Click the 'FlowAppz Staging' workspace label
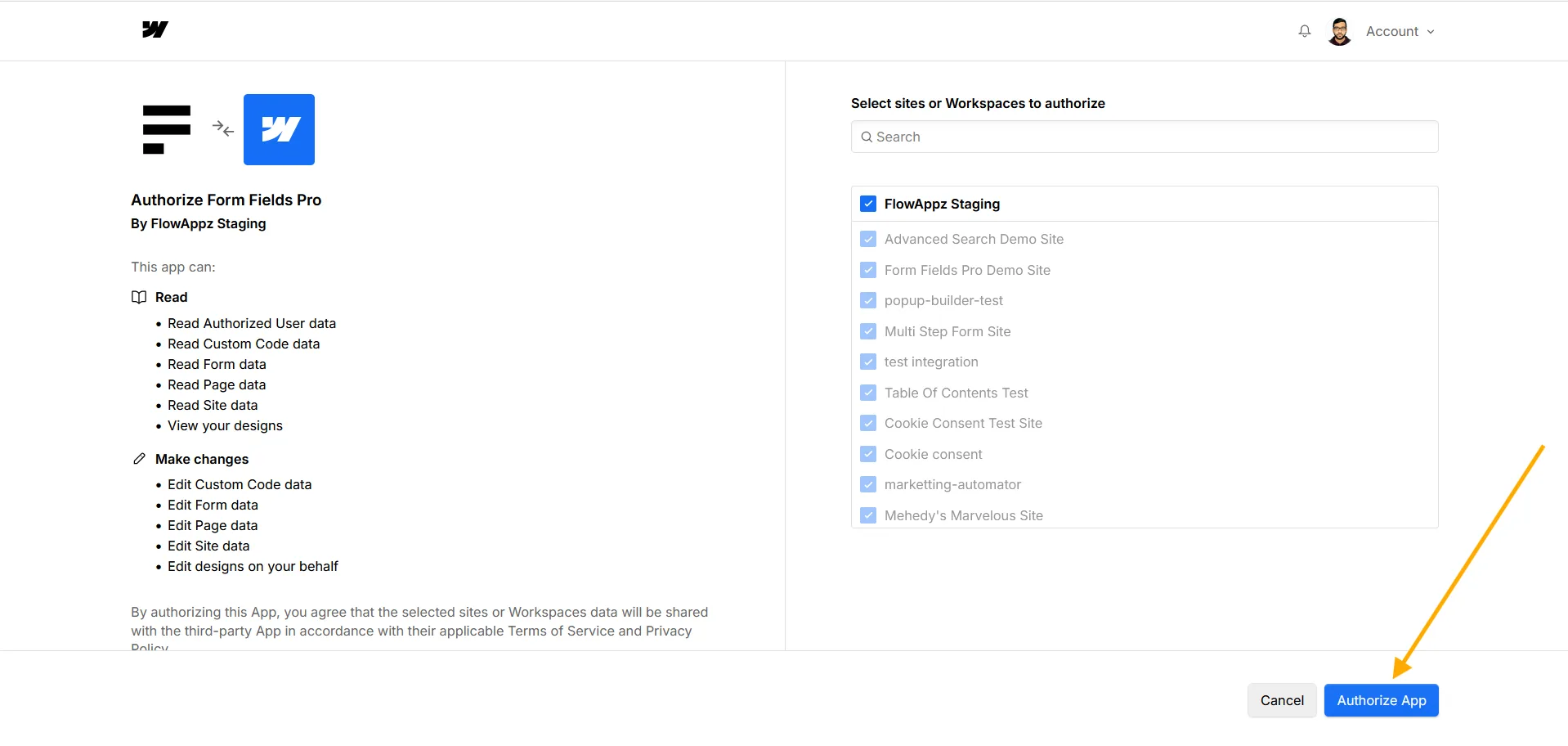Viewport: 1568px width, 746px height. 942,204
